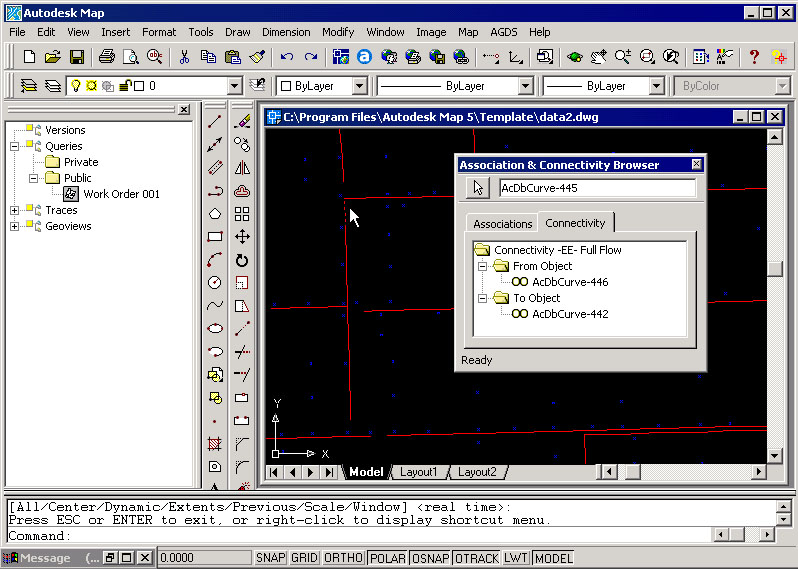Collapse the From Object node
The image size is (798, 569).
[x=483, y=266]
